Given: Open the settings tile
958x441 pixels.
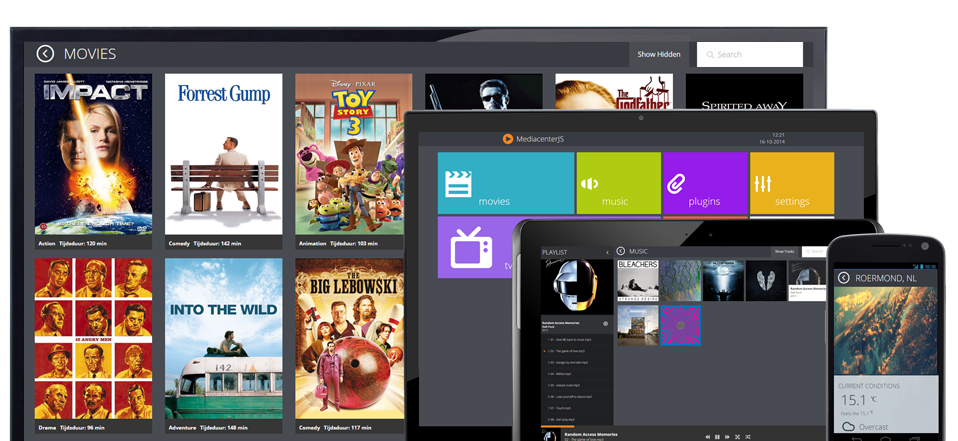Looking at the screenshot, I should point(792,183).
